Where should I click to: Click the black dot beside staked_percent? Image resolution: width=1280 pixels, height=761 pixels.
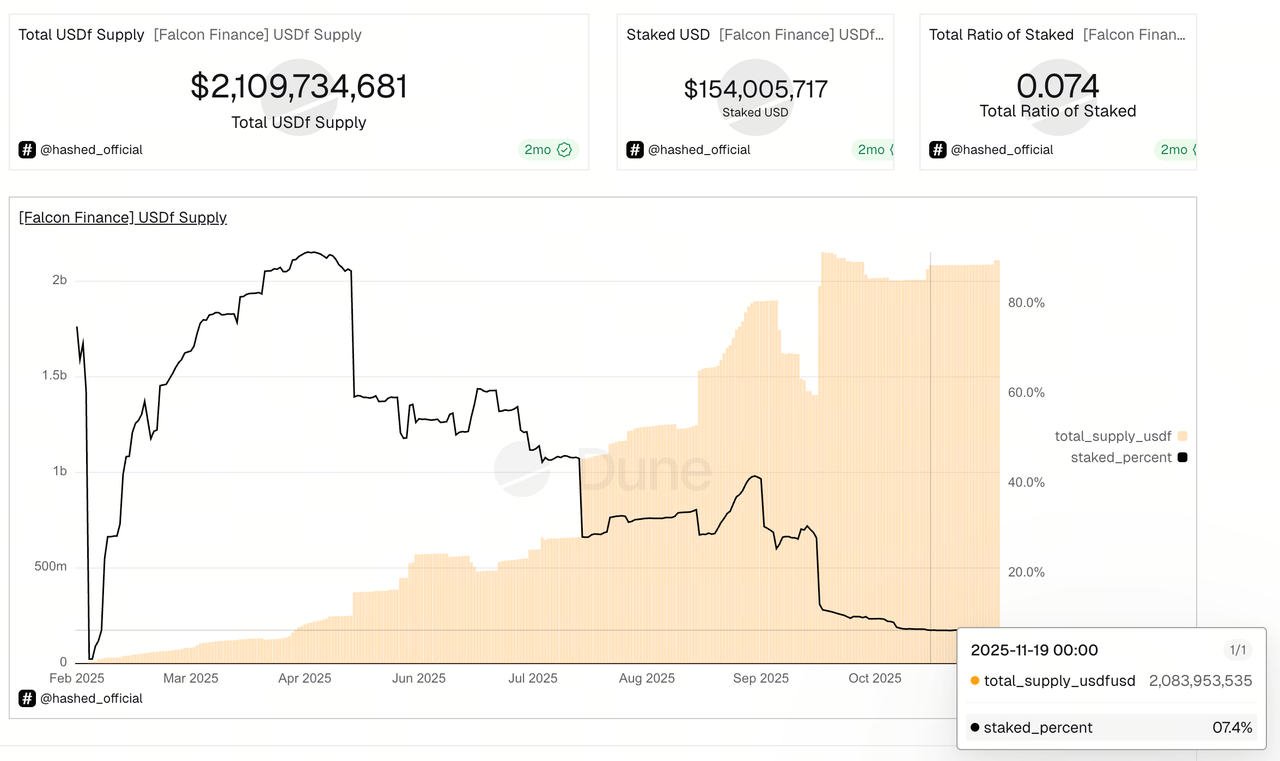pos(974,728)
